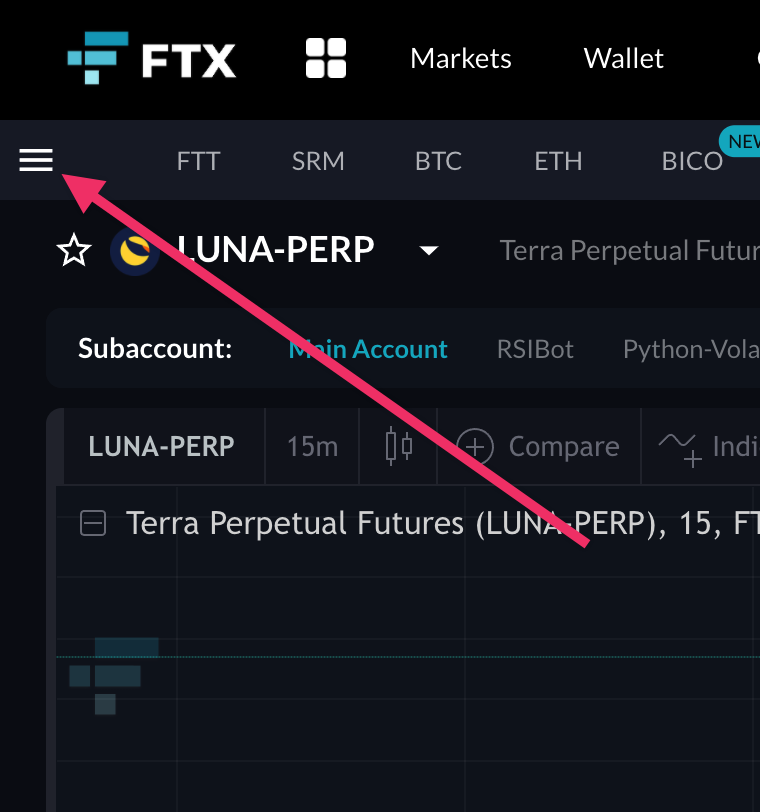Viewport: 760px width, 812px height.
Task: Open the Wallet menu
Action: coord(624,58)
